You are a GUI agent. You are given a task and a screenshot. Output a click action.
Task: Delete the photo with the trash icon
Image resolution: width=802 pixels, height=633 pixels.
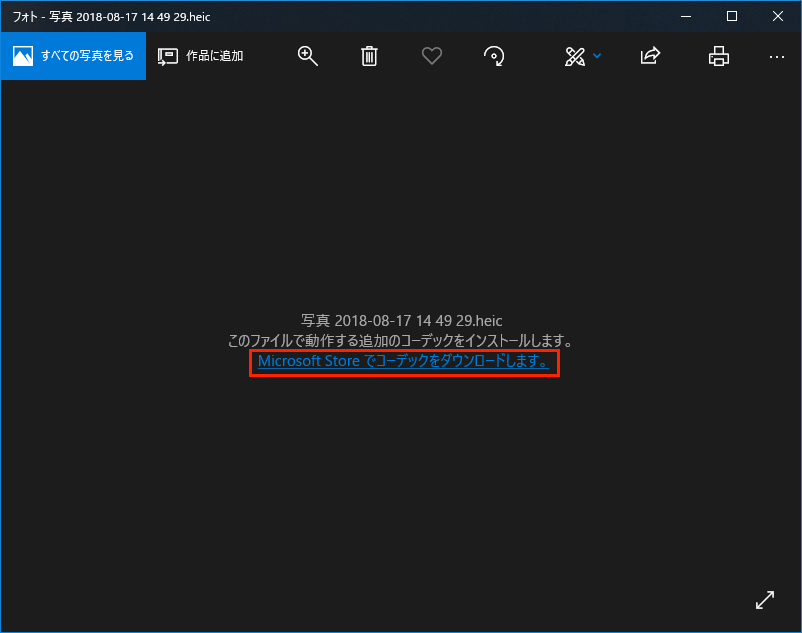pyautogui.click(x=369, y=56)
